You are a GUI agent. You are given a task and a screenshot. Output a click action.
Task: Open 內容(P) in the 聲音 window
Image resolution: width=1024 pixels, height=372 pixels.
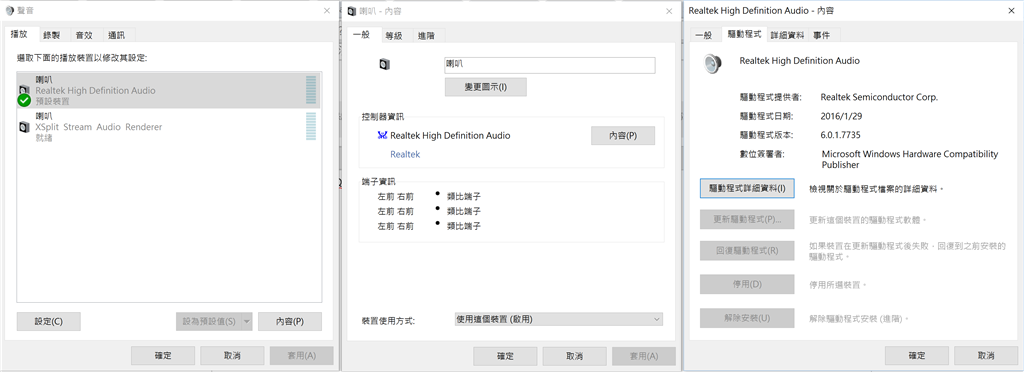[x=290, y=321]
